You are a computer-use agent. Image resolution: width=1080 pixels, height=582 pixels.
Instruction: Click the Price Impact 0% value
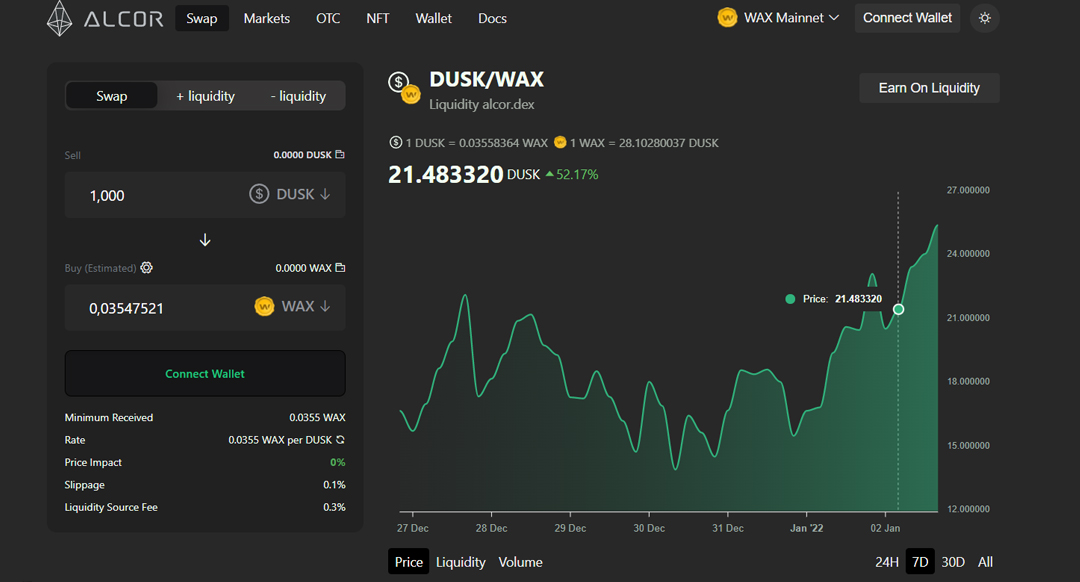point(338,462)
